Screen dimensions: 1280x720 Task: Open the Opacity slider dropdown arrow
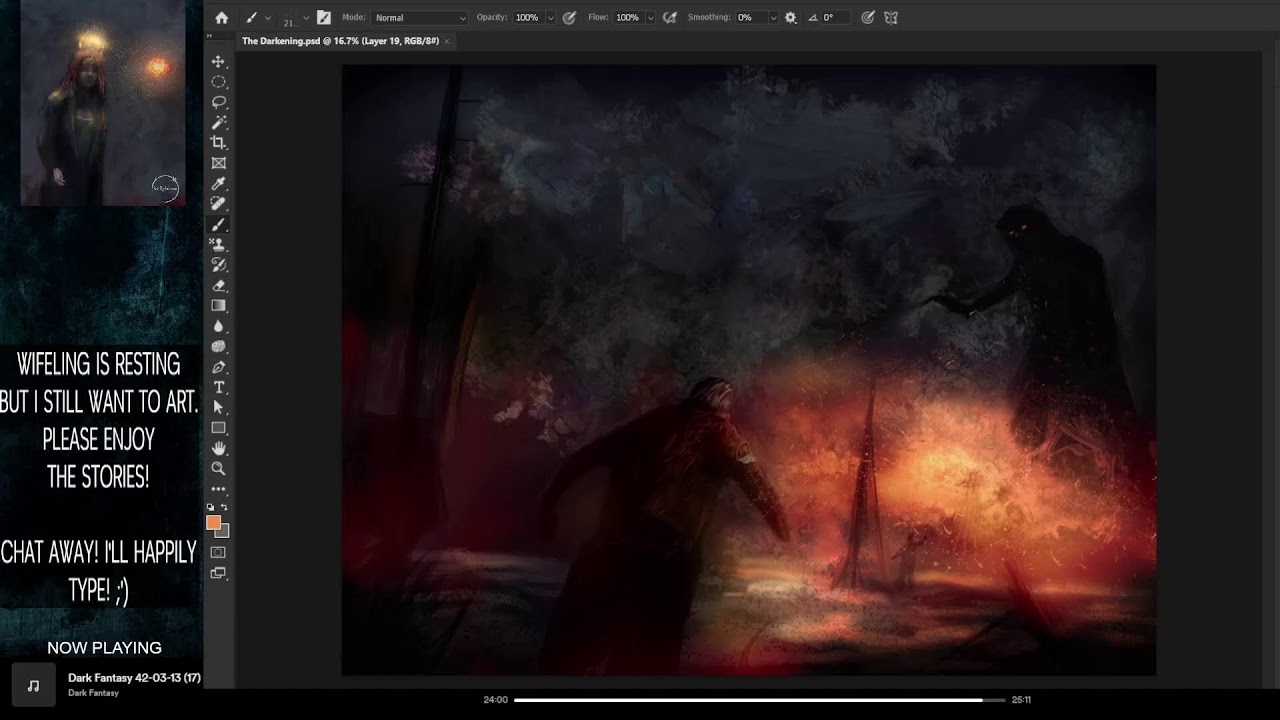[x=550, y=18]
